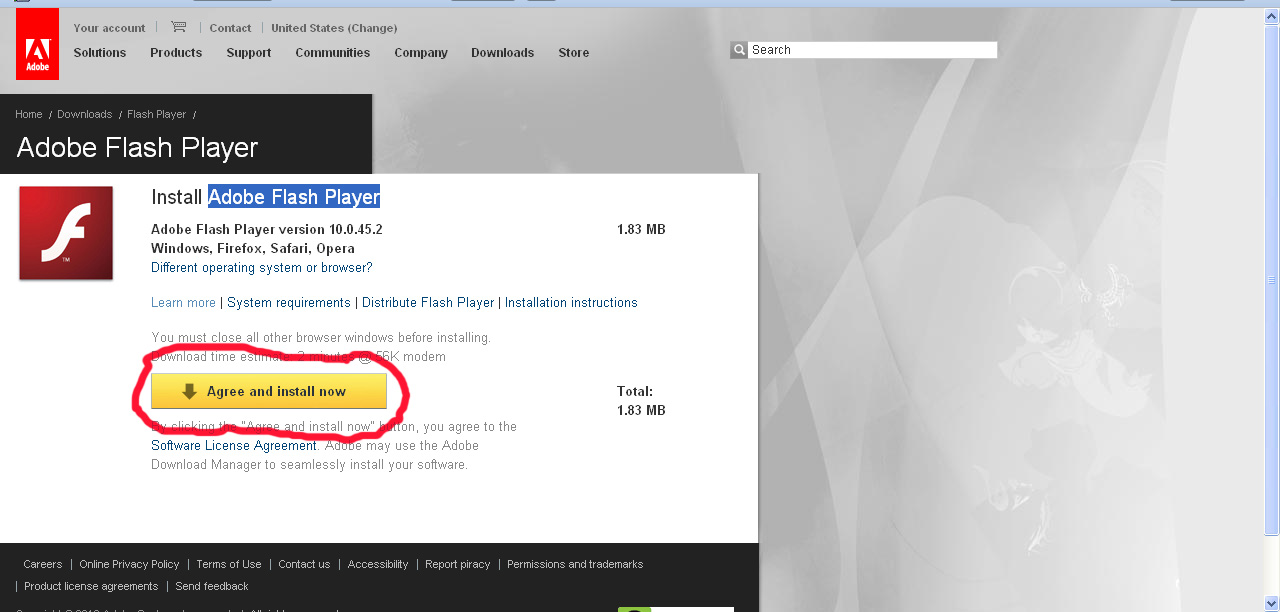1280x612 pixels.
Task: Click the Windows, Firefox, Safari, Opera text
Action: click(253, 249)
